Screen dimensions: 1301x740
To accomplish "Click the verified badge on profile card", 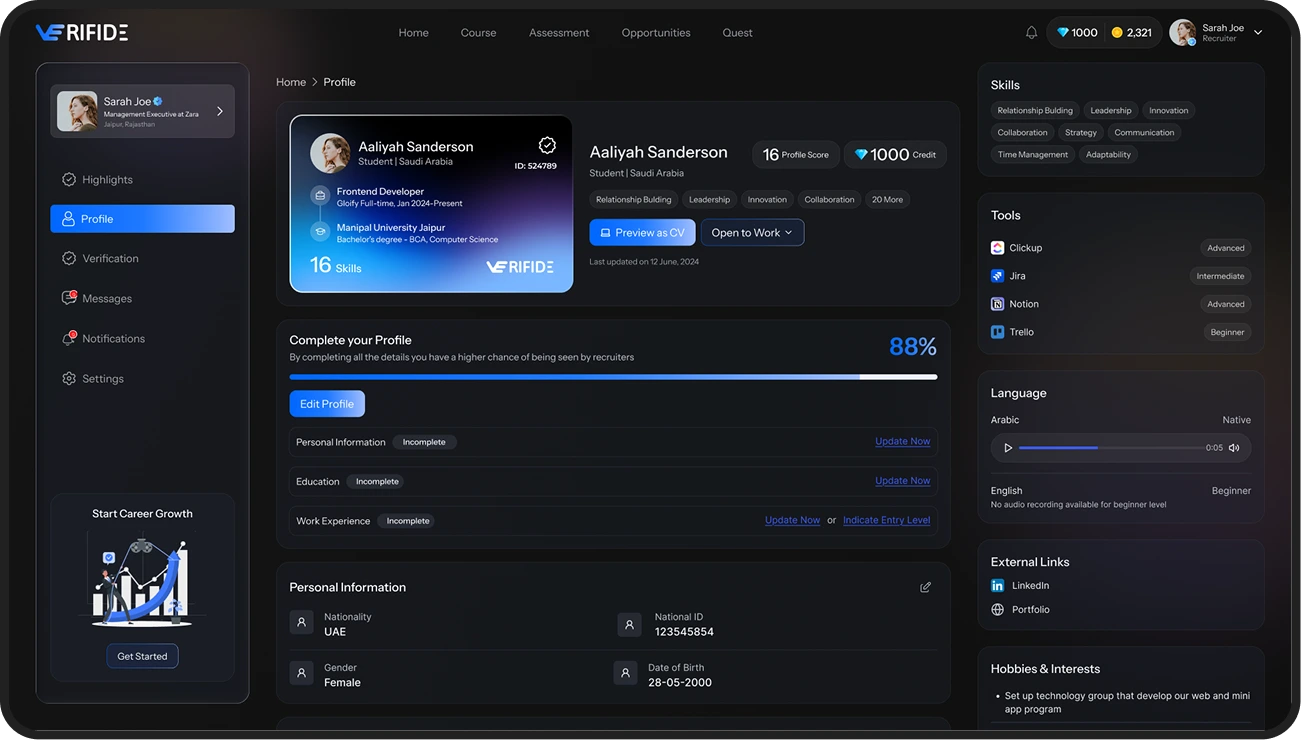I will 547,146.
